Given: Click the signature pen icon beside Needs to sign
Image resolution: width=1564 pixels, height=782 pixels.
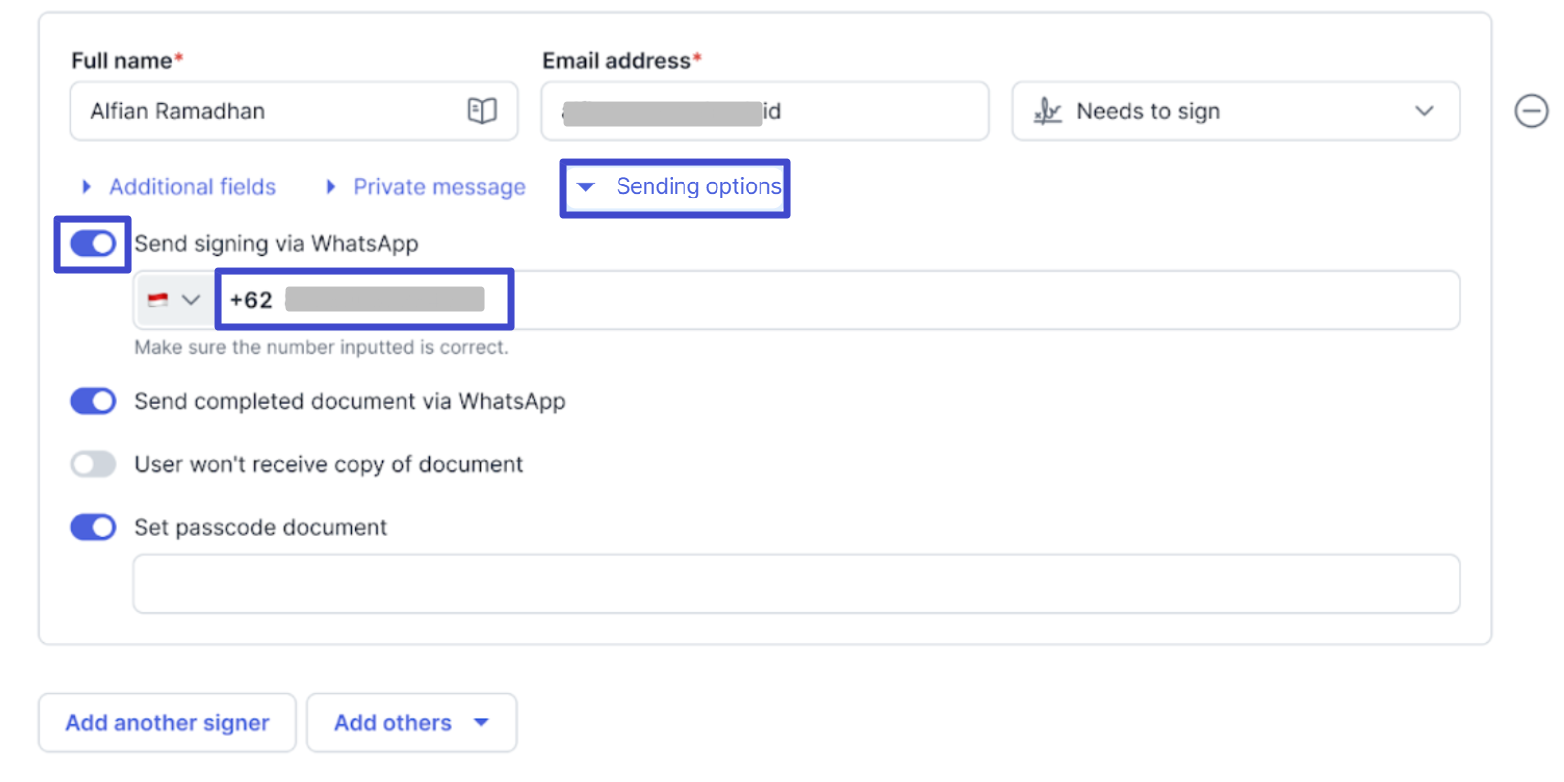Looking at the screenshot, I should coord(1047,111).
